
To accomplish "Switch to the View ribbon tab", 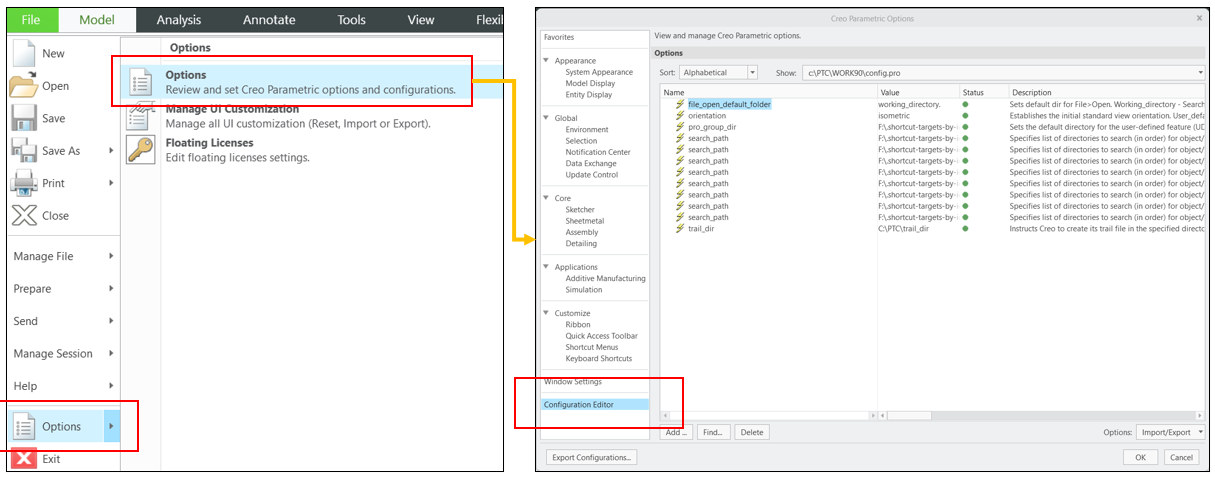I will [x=421, y=20].
